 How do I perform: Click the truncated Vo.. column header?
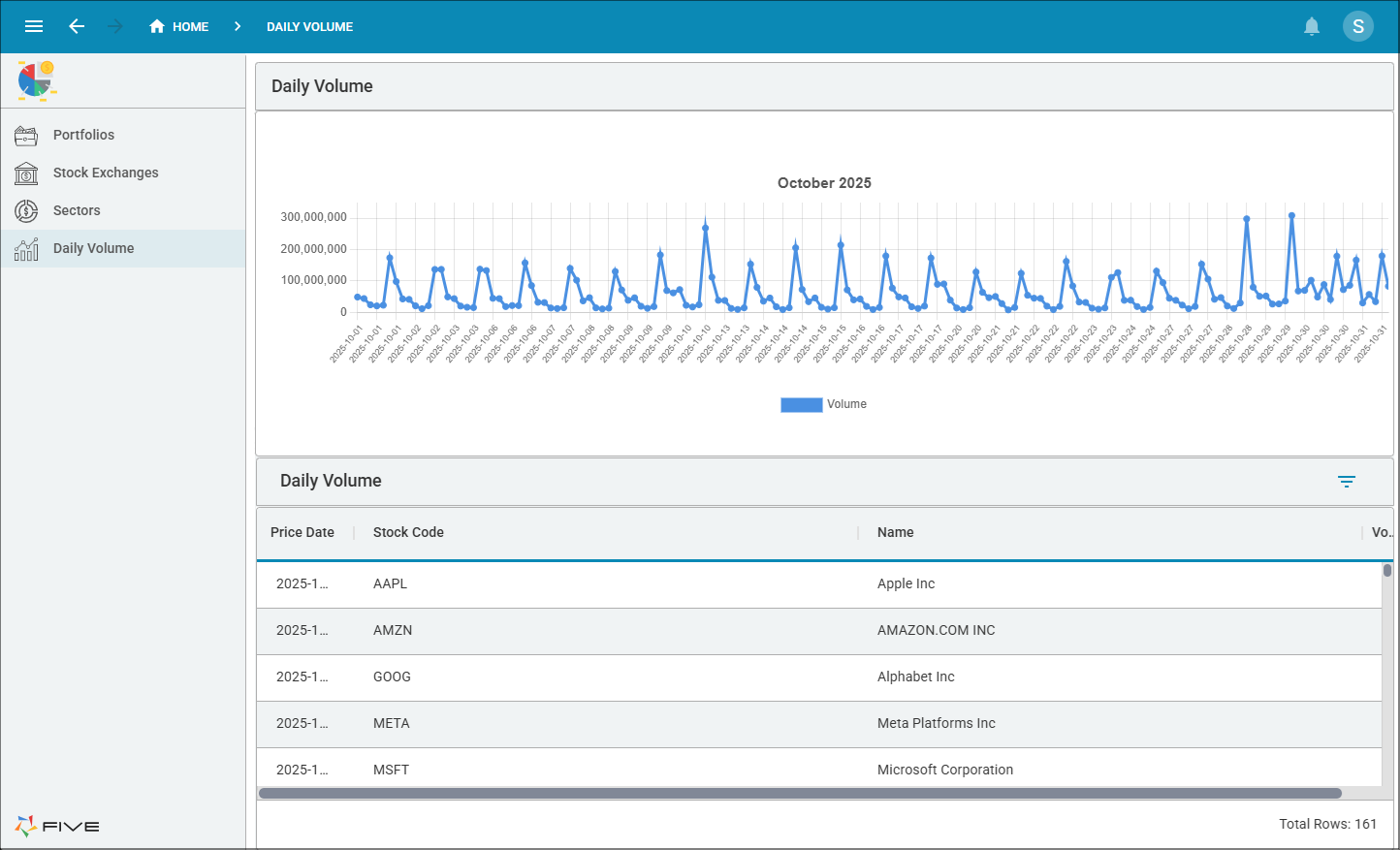(x=1382, y=532)
